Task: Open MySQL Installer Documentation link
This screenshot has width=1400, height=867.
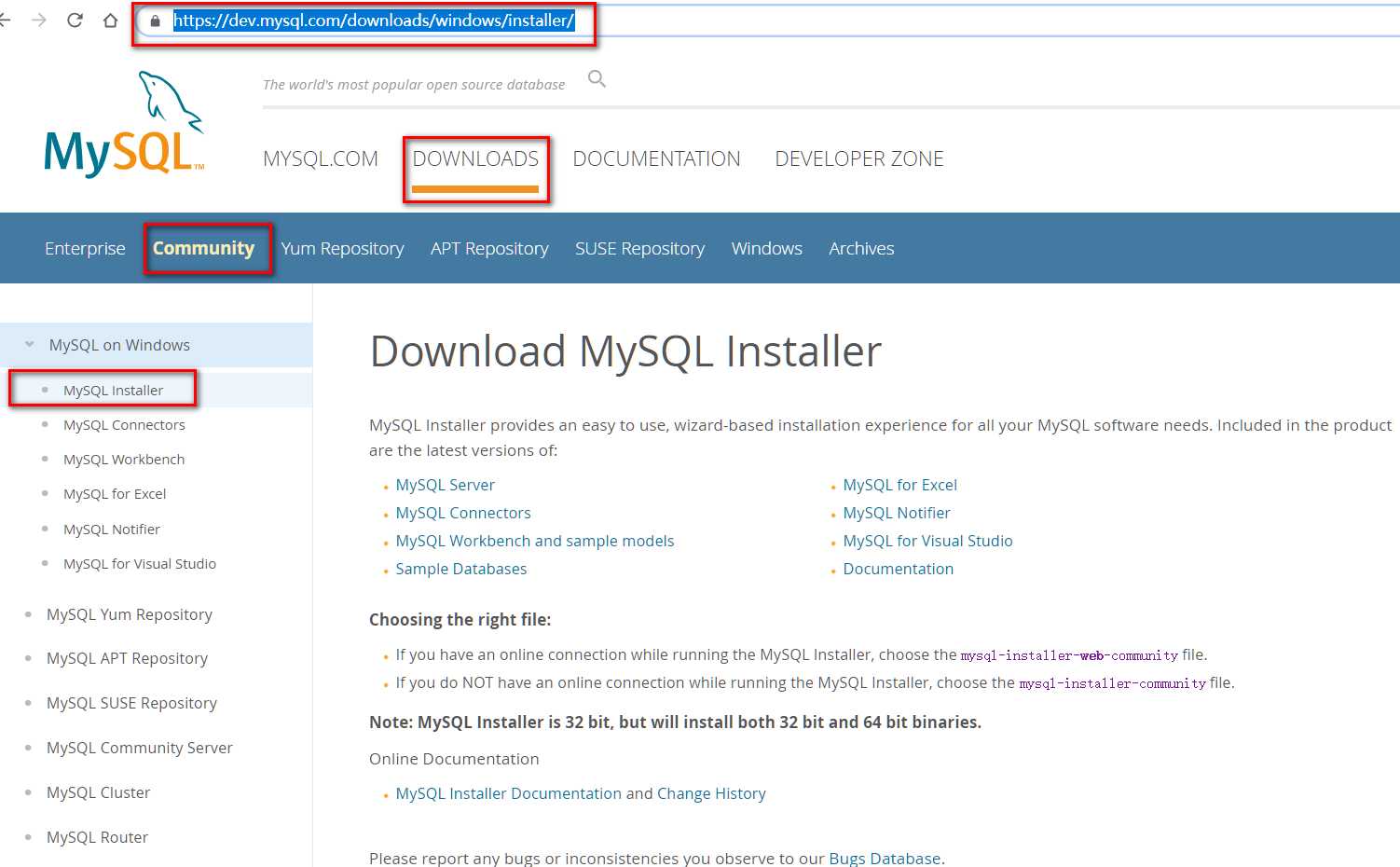Action: point(508,793)
